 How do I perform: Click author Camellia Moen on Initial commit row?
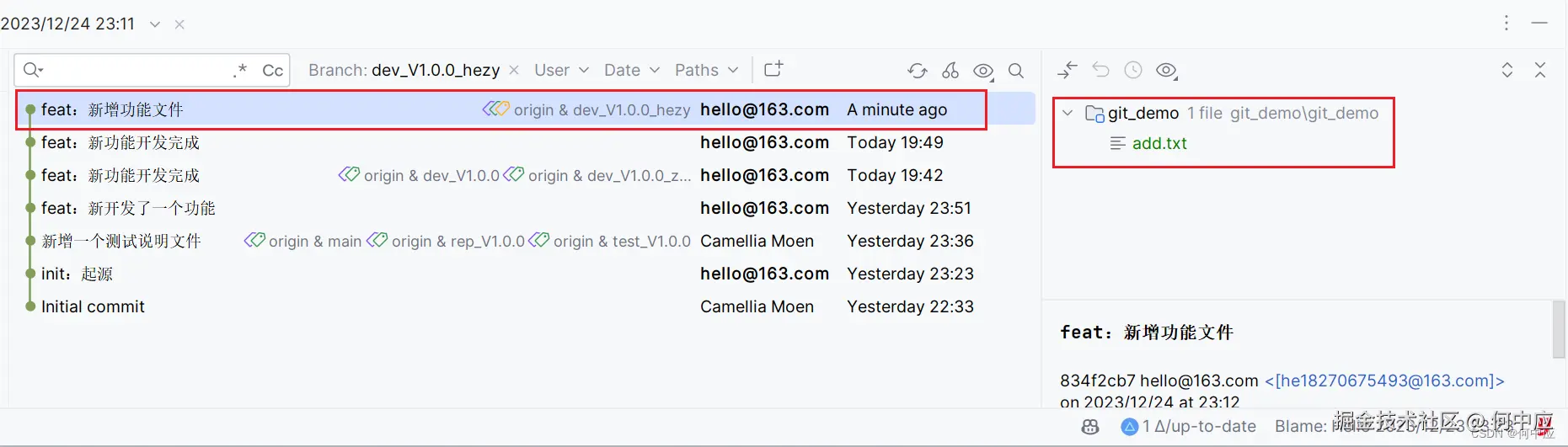(757, 306)
